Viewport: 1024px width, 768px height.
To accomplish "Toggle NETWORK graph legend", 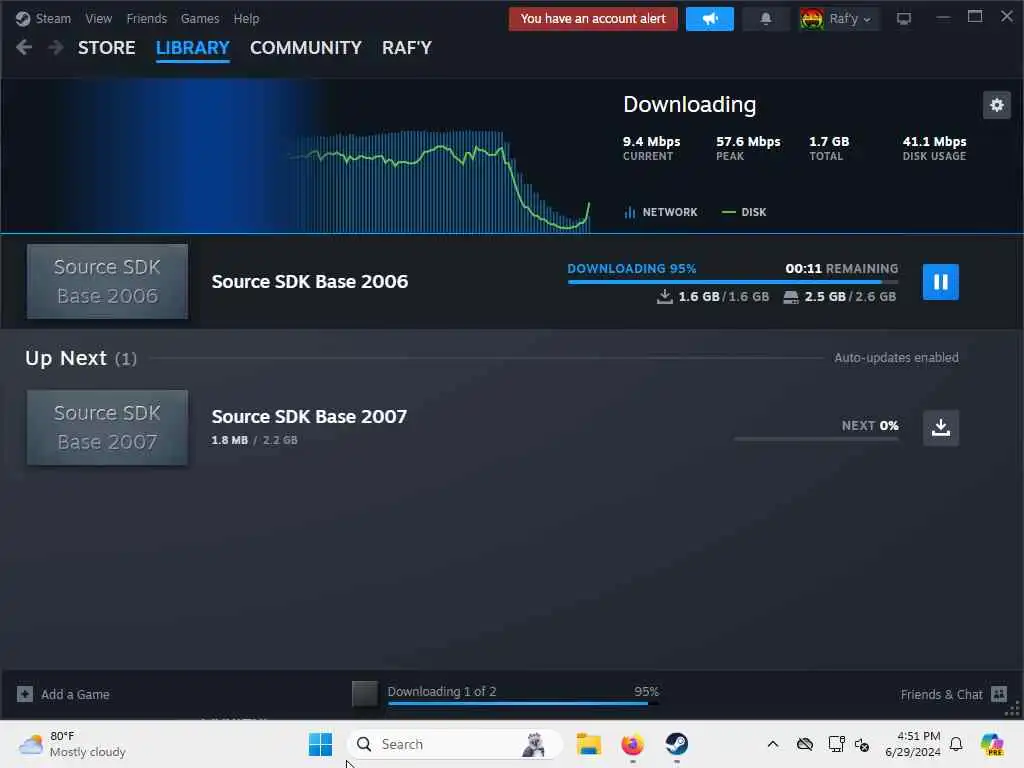I will [x=661, y=212].
